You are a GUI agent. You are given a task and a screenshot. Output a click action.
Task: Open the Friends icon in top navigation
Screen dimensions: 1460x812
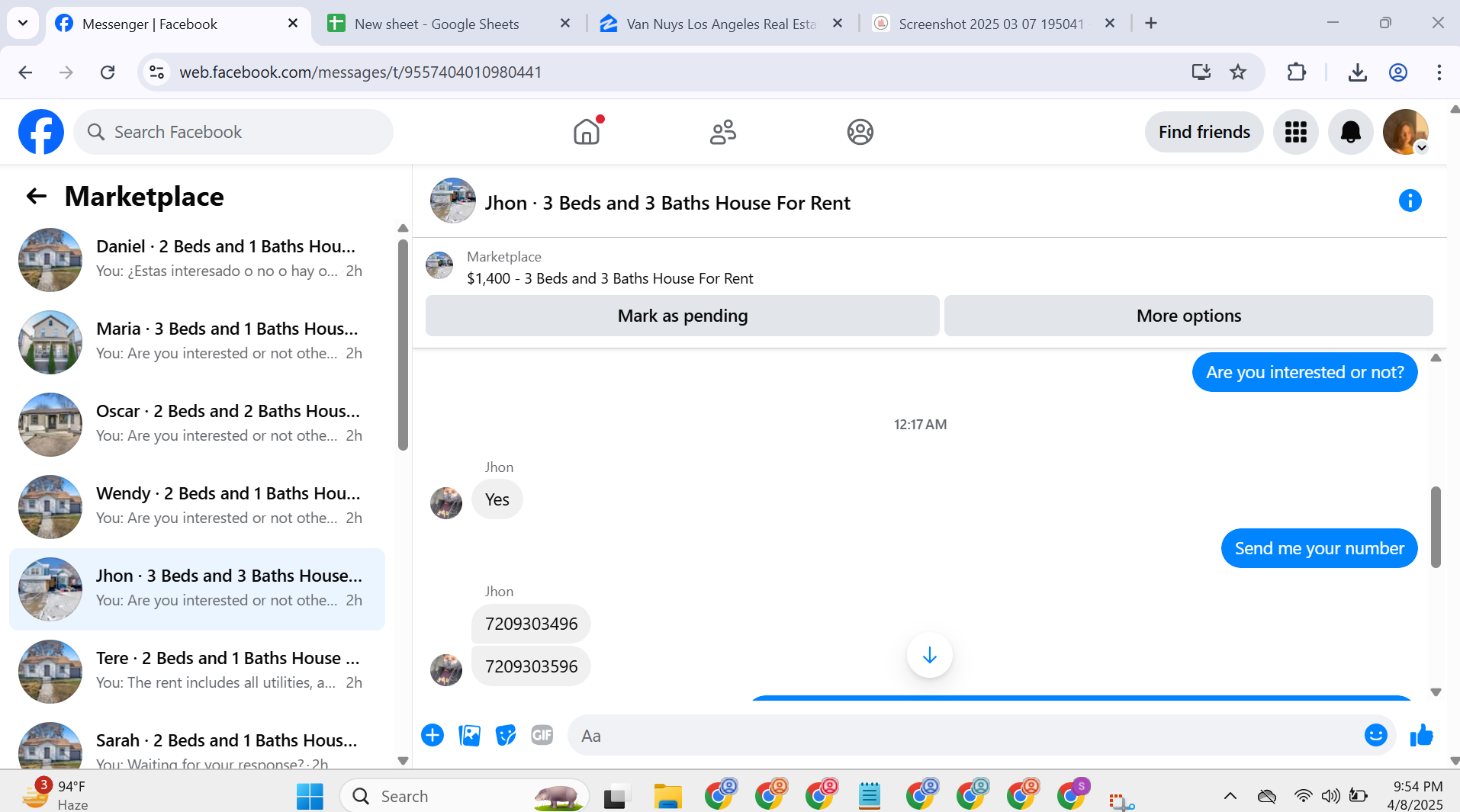pyautogui.click(x=723, y=132)
